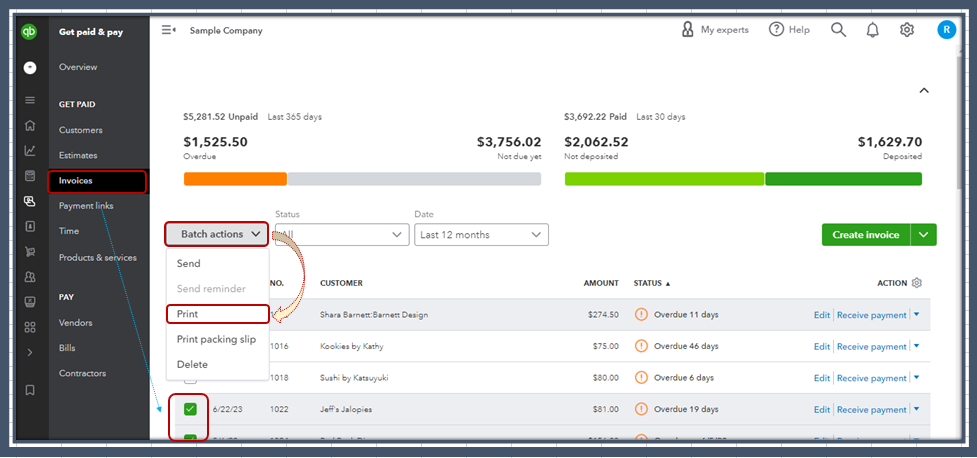Open the R user profile avatar
This screenshot has width=977, height=458.
click(x=946, y=30)
